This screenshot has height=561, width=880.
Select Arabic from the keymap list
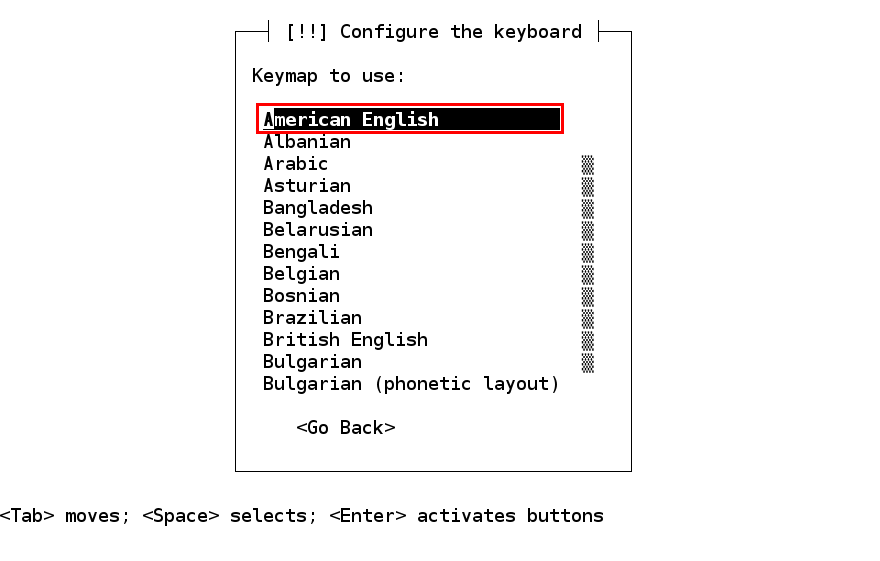click(x=296, y=164)
